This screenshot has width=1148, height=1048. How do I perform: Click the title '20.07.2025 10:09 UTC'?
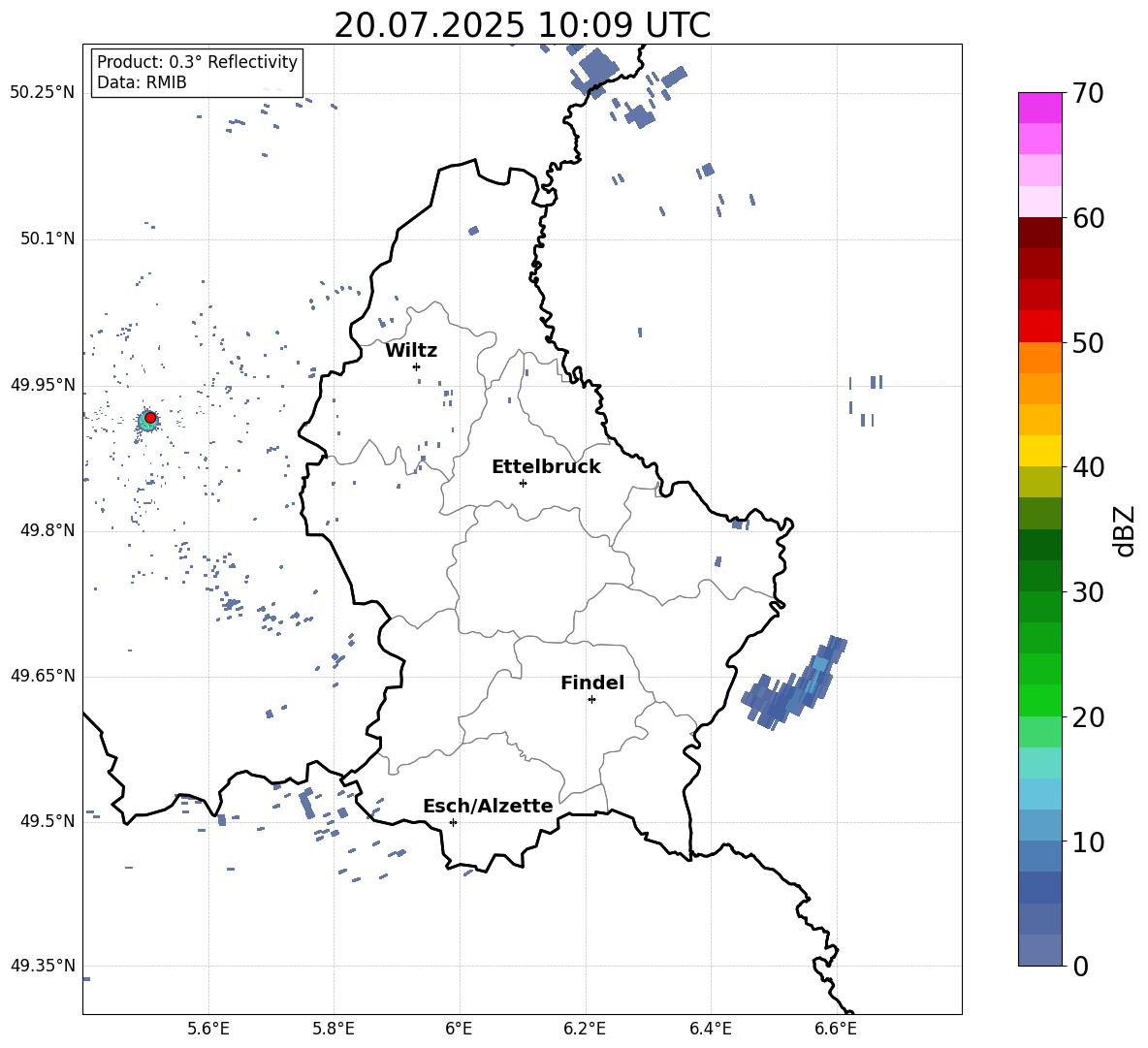tap(522, 25)
